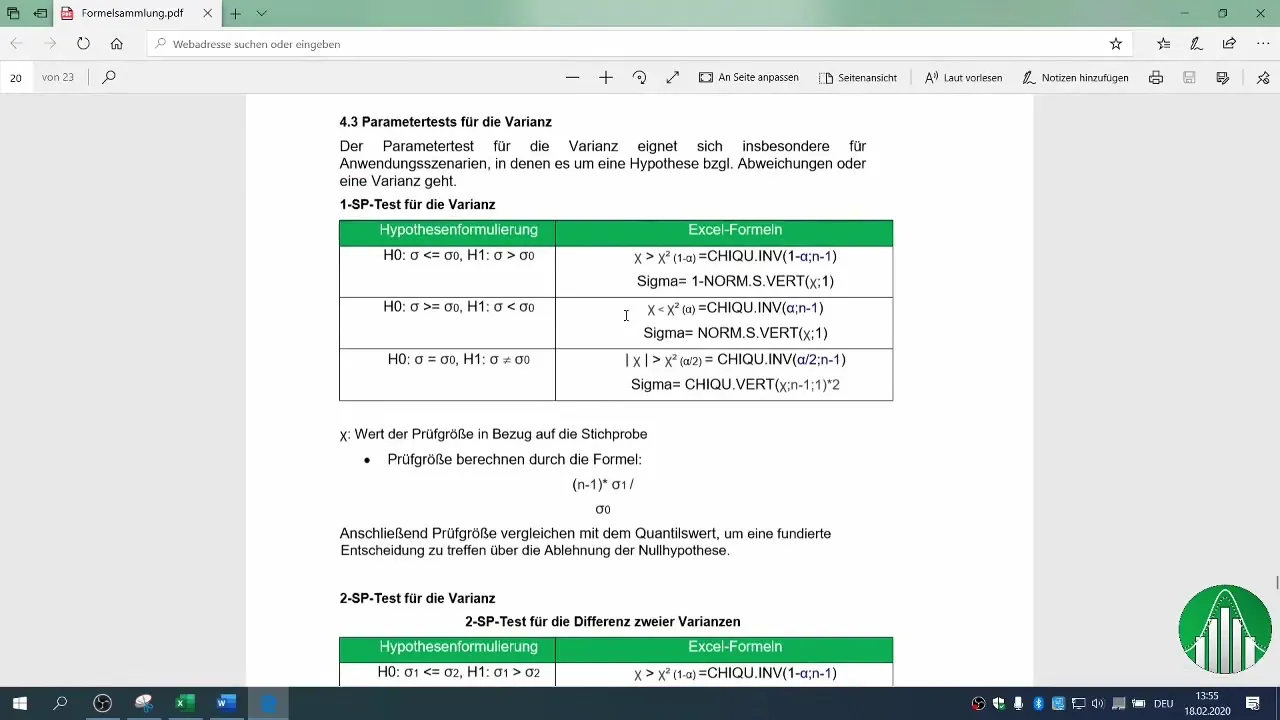Go to the home page
Viewport: 1280px width, 720px height.
[117, 44]
